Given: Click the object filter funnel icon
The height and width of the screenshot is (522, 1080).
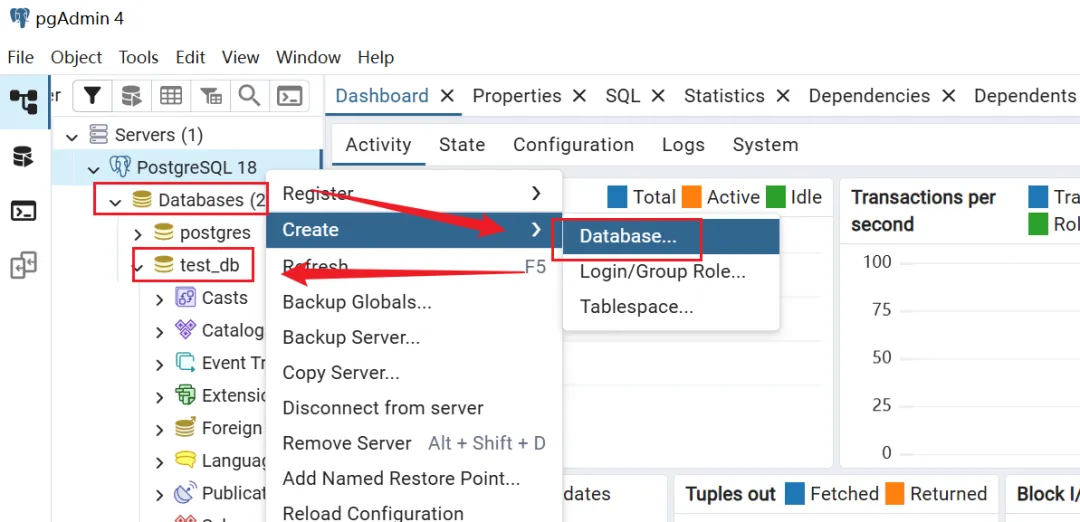Looking at the screenshot, I should point(92,96).
